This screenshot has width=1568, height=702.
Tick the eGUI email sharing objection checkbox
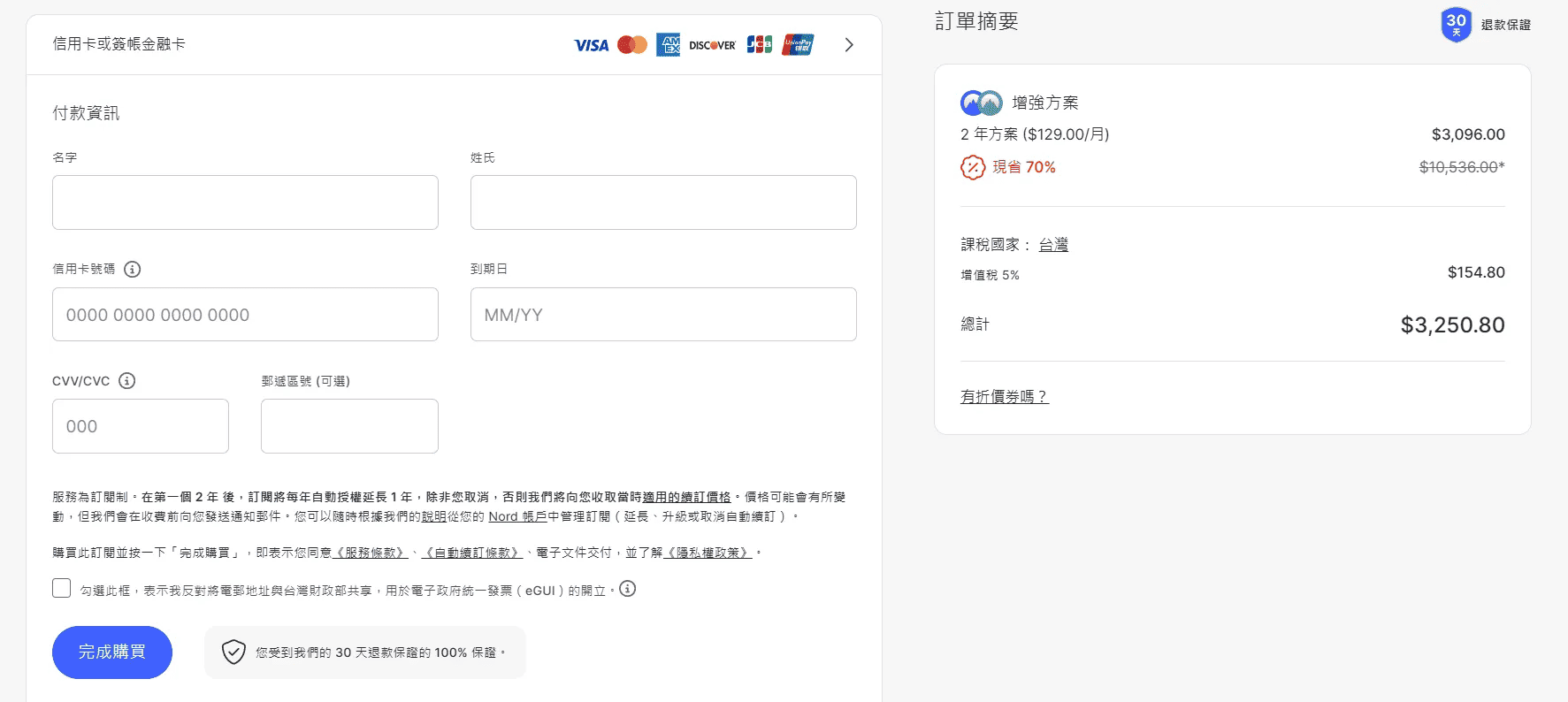pyautogui.click(x=62, y=589)
